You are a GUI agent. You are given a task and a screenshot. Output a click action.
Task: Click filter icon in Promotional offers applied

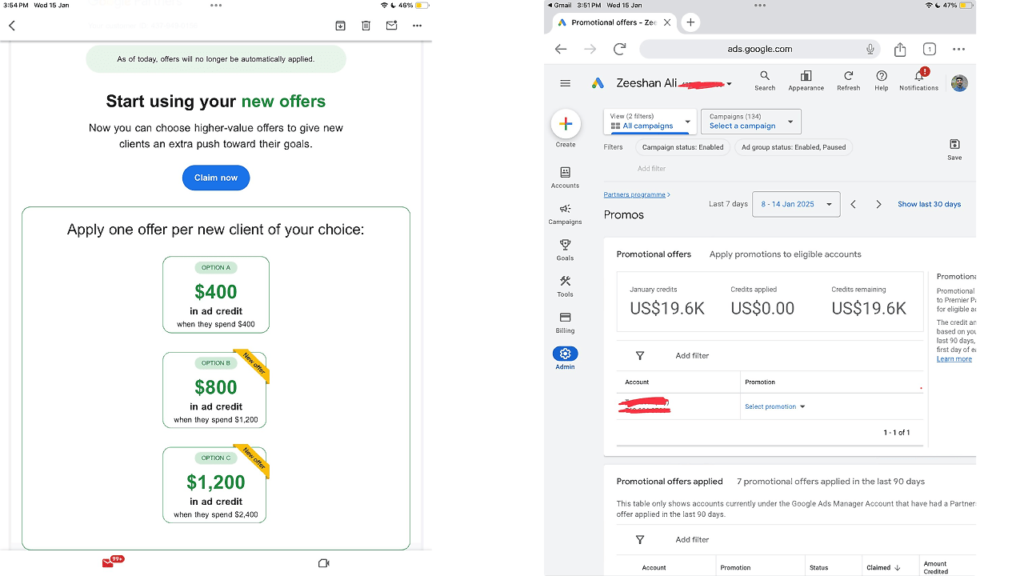tap(640, 540)
